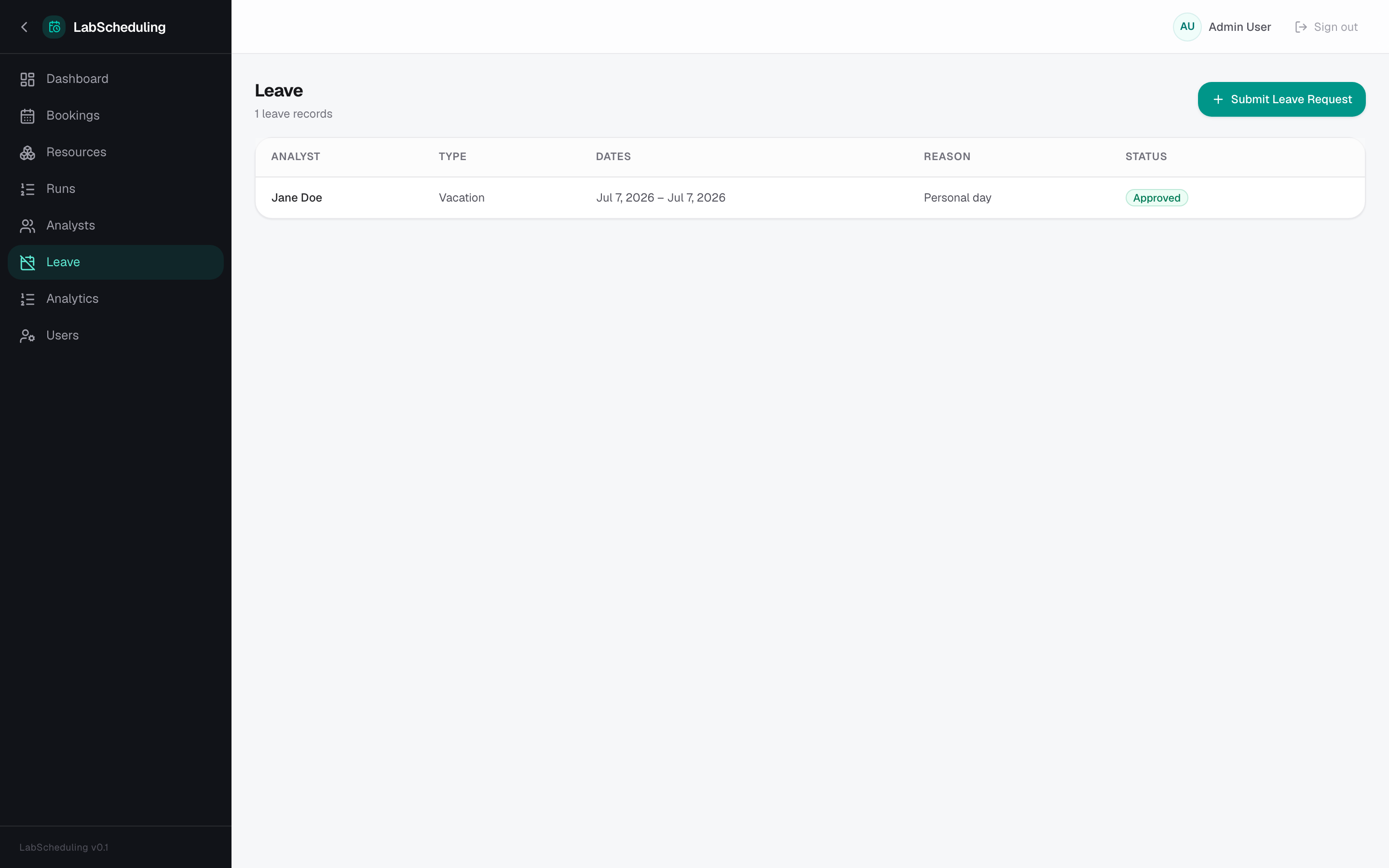
Task: Click the Status column header
Action: coord(1145,157)
